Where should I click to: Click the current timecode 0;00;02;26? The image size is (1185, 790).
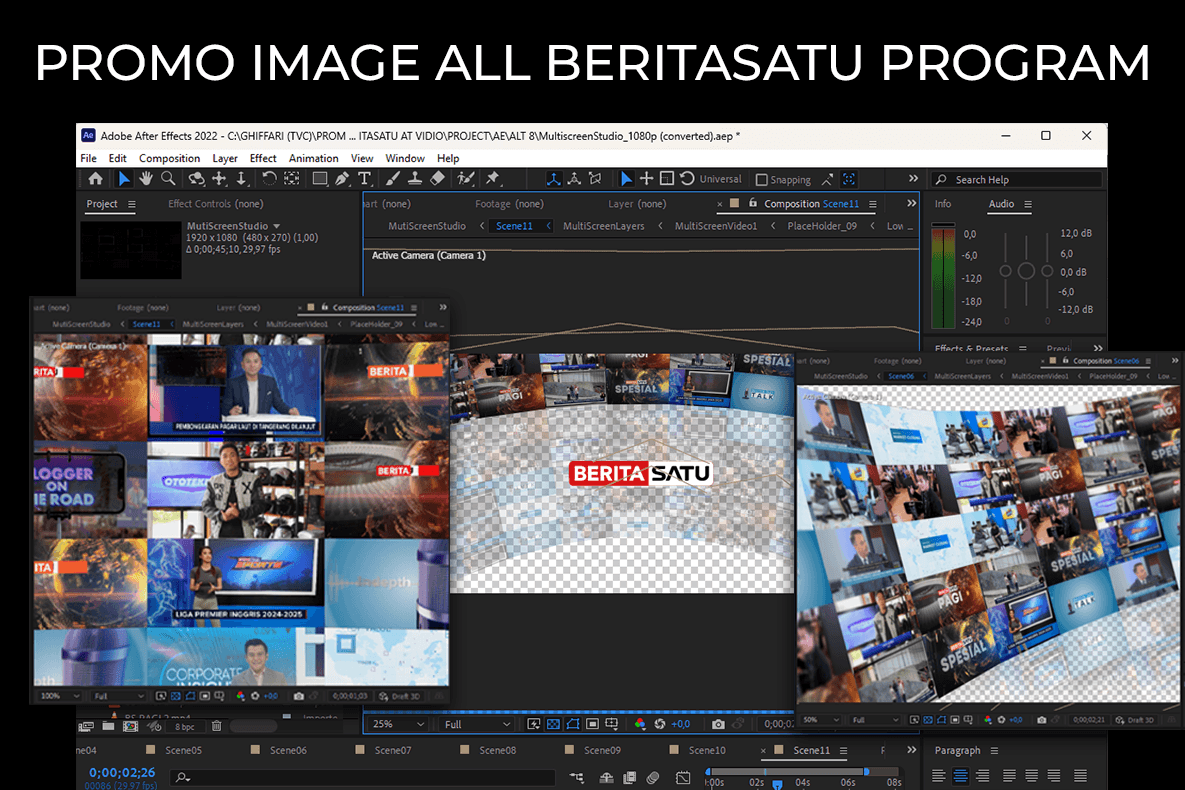pos(122,773)
